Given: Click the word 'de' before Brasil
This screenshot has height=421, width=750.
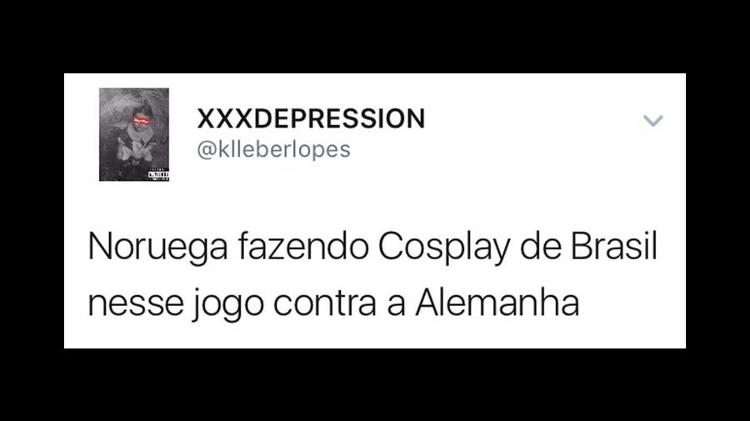Looking at the screenshot, I should point(540,246).
